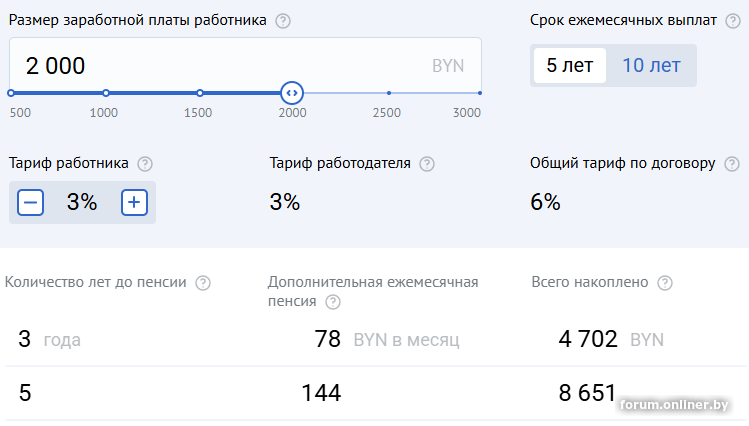Set salary slider to 1000 mark

coord(105,93)
